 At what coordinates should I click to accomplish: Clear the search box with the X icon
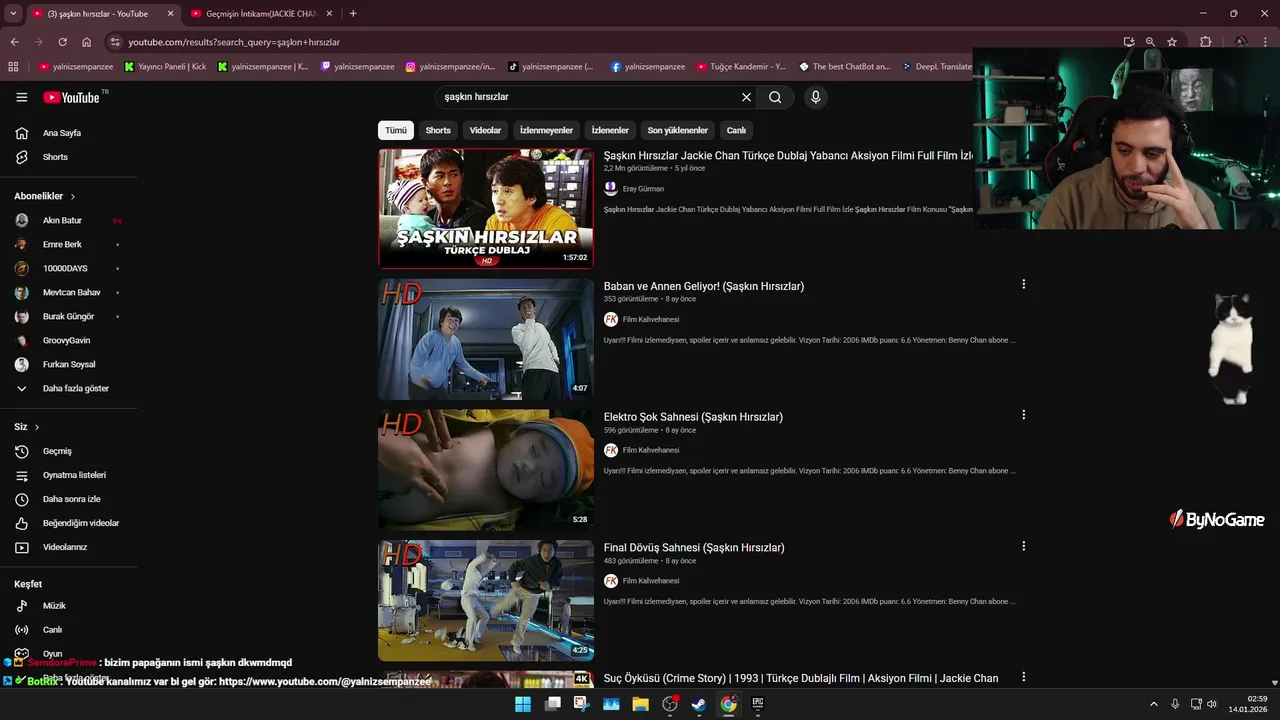click(x=746, y=97)
